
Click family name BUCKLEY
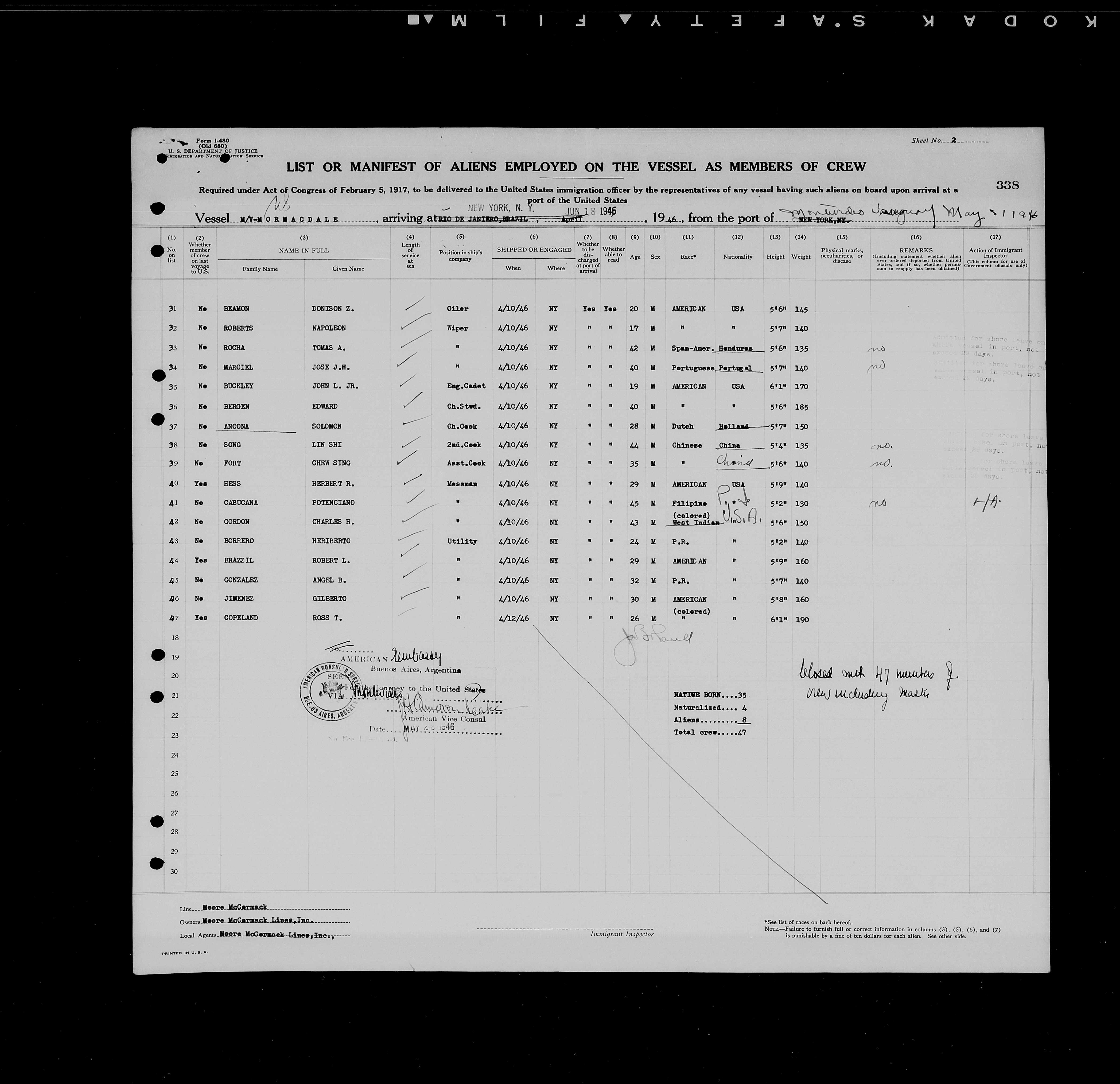tap(238, 386)
